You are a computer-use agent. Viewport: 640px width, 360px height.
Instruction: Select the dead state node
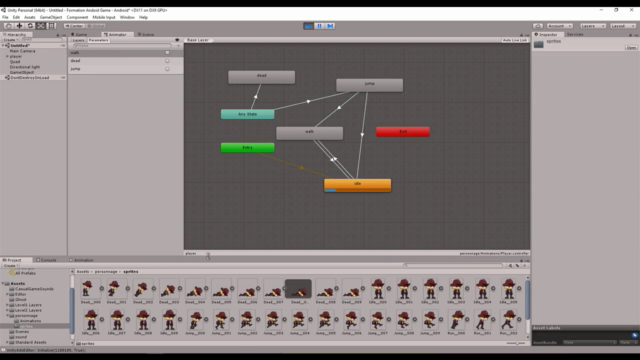262,77
